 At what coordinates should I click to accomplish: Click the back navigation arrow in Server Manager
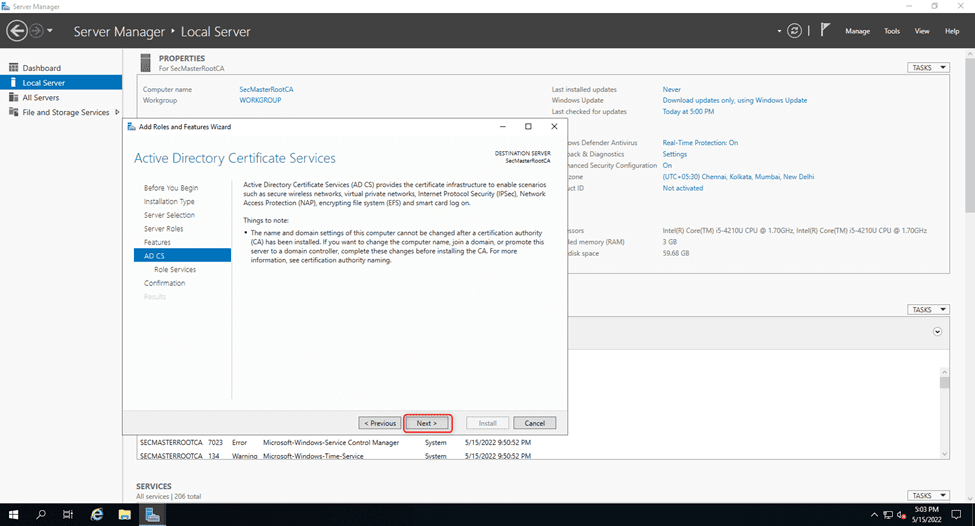[x=17, y=30]
